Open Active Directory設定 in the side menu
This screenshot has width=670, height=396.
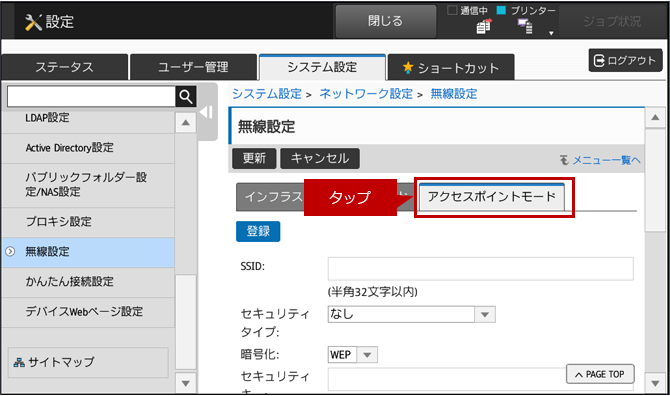(x=88, y=148)
